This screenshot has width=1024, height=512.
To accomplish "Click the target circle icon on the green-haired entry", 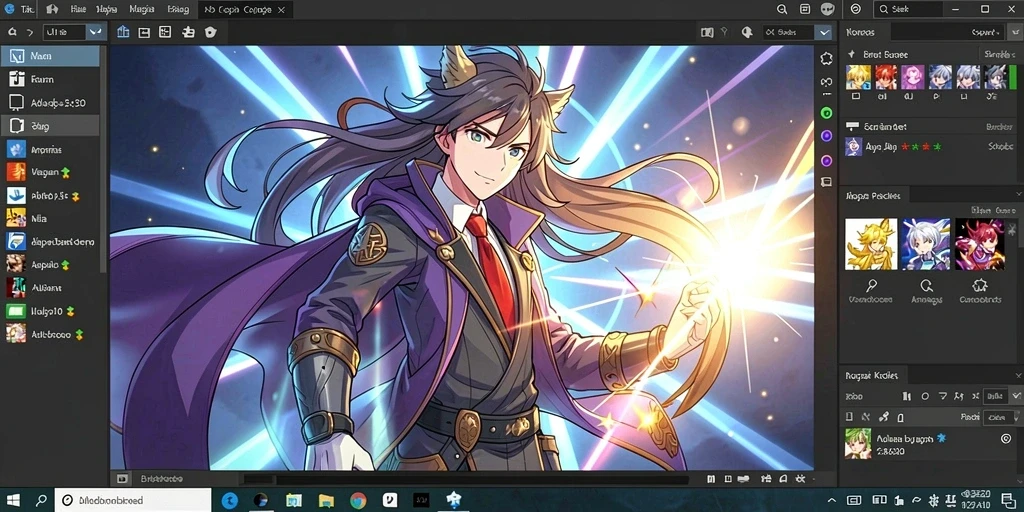I will coord(1006,440).
